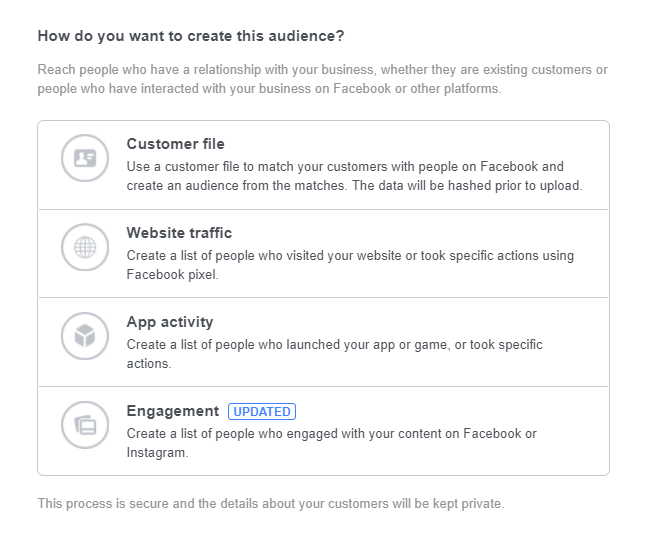651x540 pixels.
Task: Click the 'Use a customer file to match' line
Action: click(x=345, y=166)
